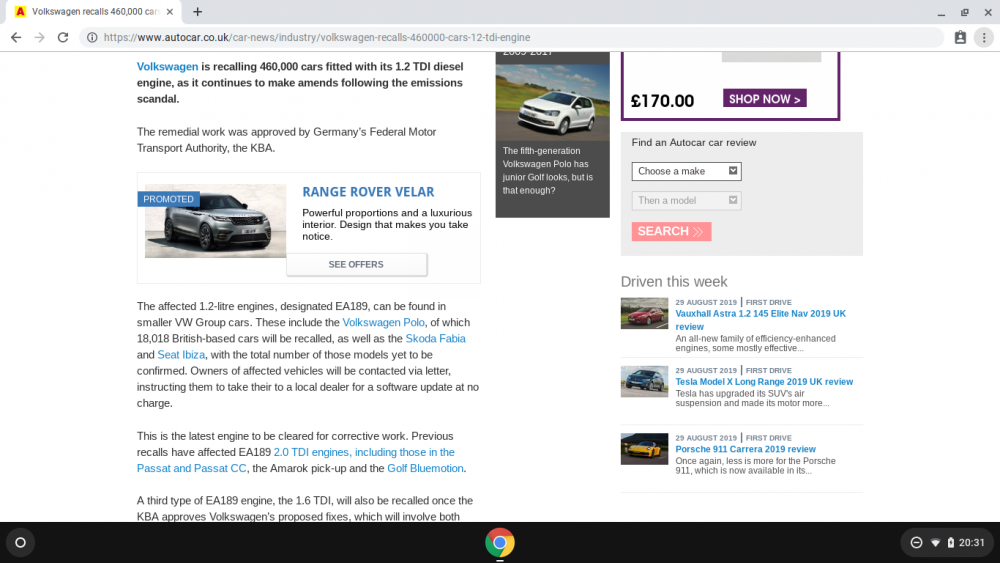Image resolution: width=1000 pixels, height=563 pixels.
Task: Check the battery status icon
Action: pyautogui.click(x=950, y=543)
